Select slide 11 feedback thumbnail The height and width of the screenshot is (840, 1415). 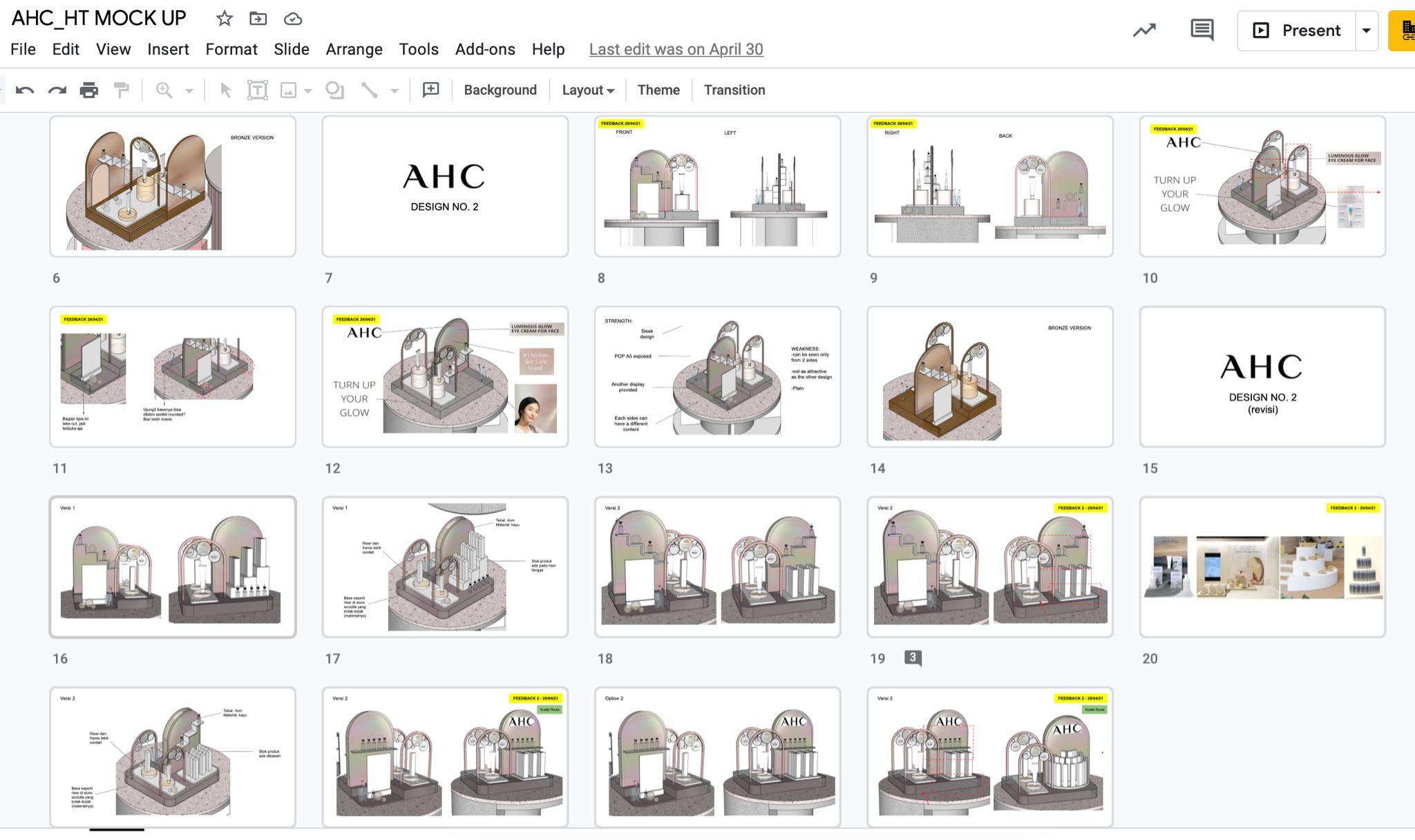point(173,376)
